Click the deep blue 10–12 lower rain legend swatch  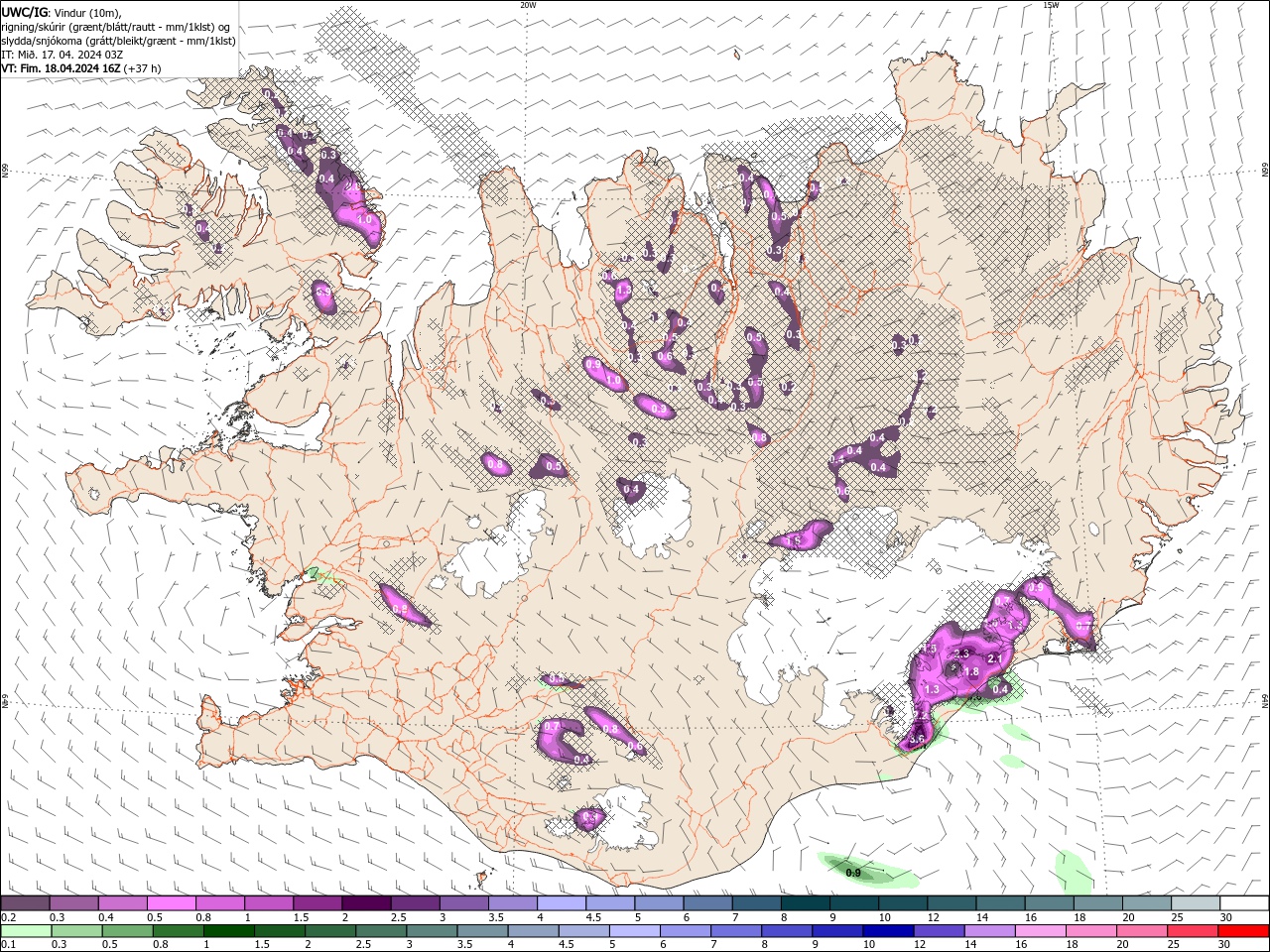click(x=888, y=931)
